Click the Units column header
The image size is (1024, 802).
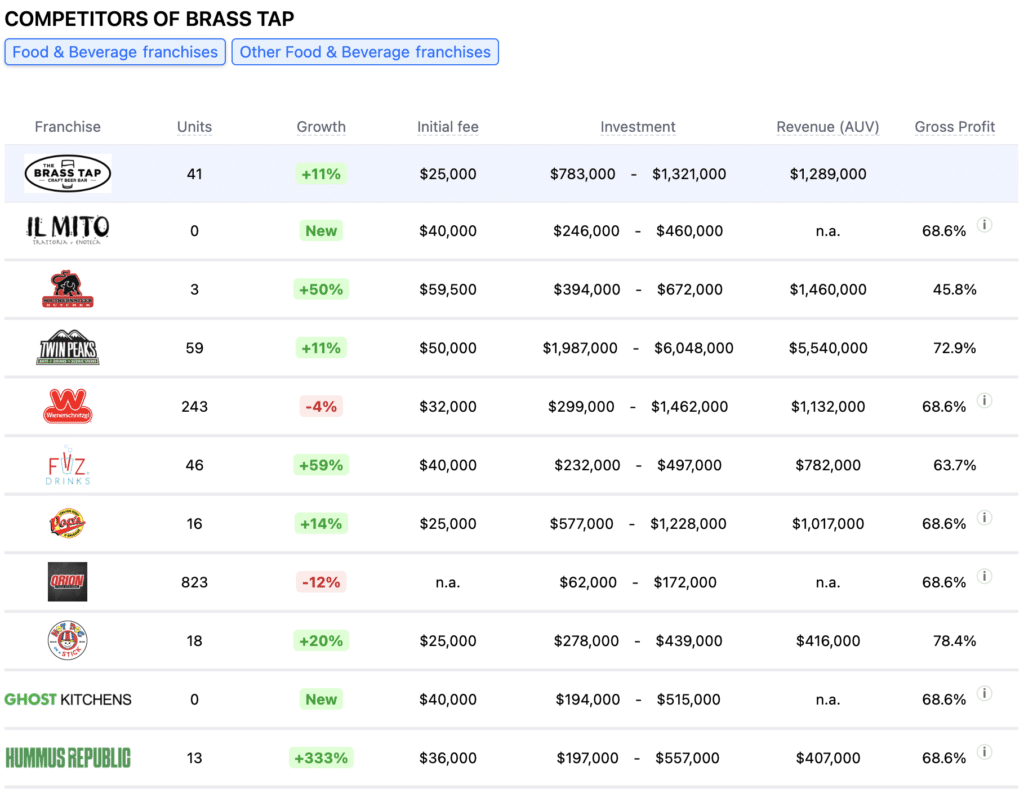click(195, 127)
